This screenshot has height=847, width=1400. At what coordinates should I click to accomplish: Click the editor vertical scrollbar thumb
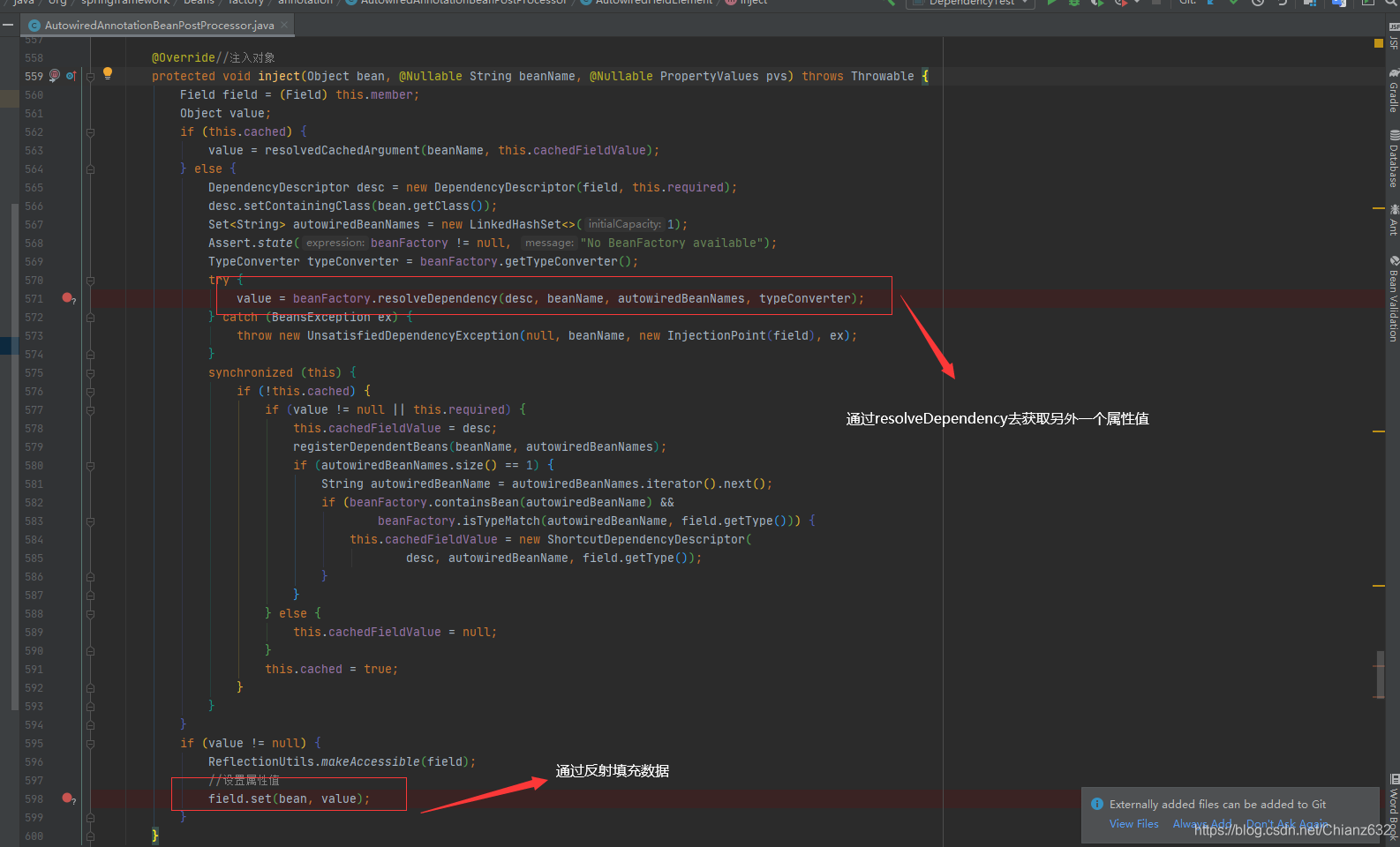[x=1380, y=676]
